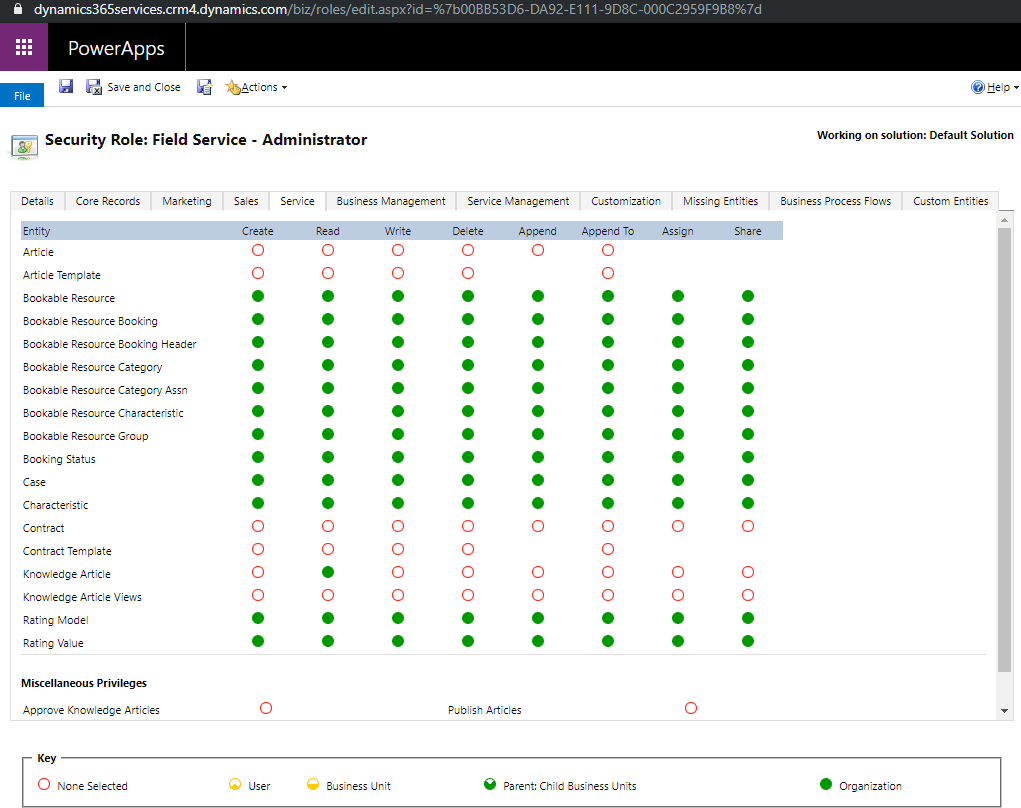The height and width of the screenshot is (808, 1021).
Task: Switch to the Business Management tab
Action: (x=391, y=201)
